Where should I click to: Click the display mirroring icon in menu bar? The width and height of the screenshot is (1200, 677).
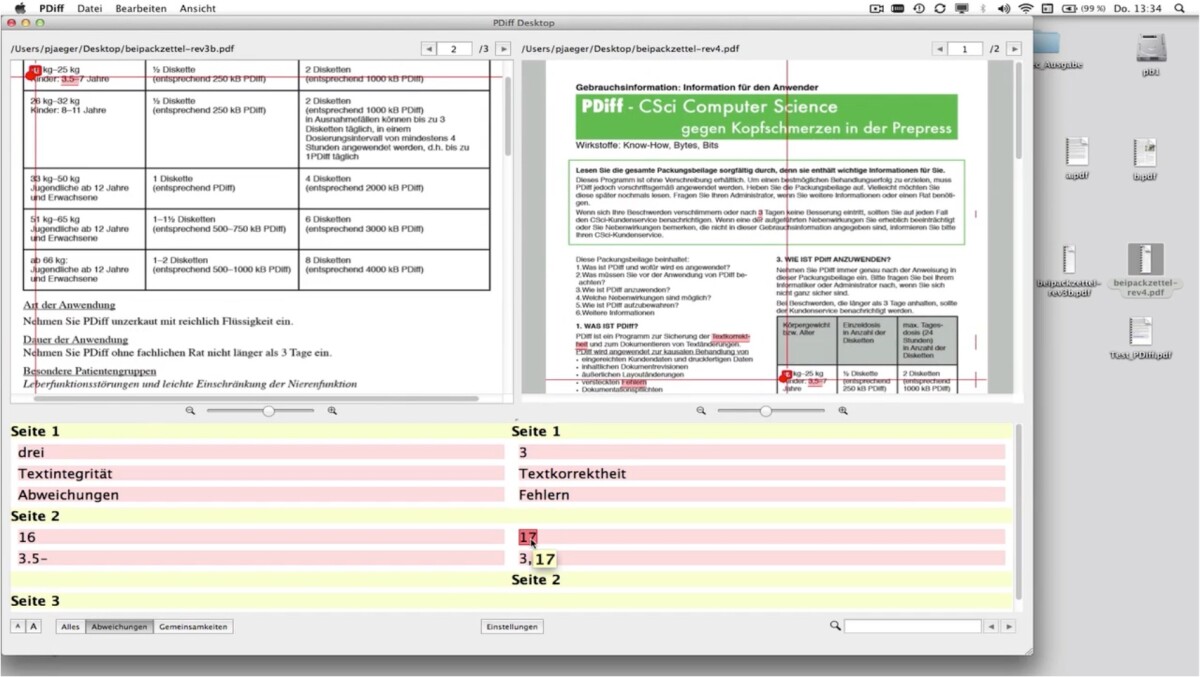click(961, 8)
